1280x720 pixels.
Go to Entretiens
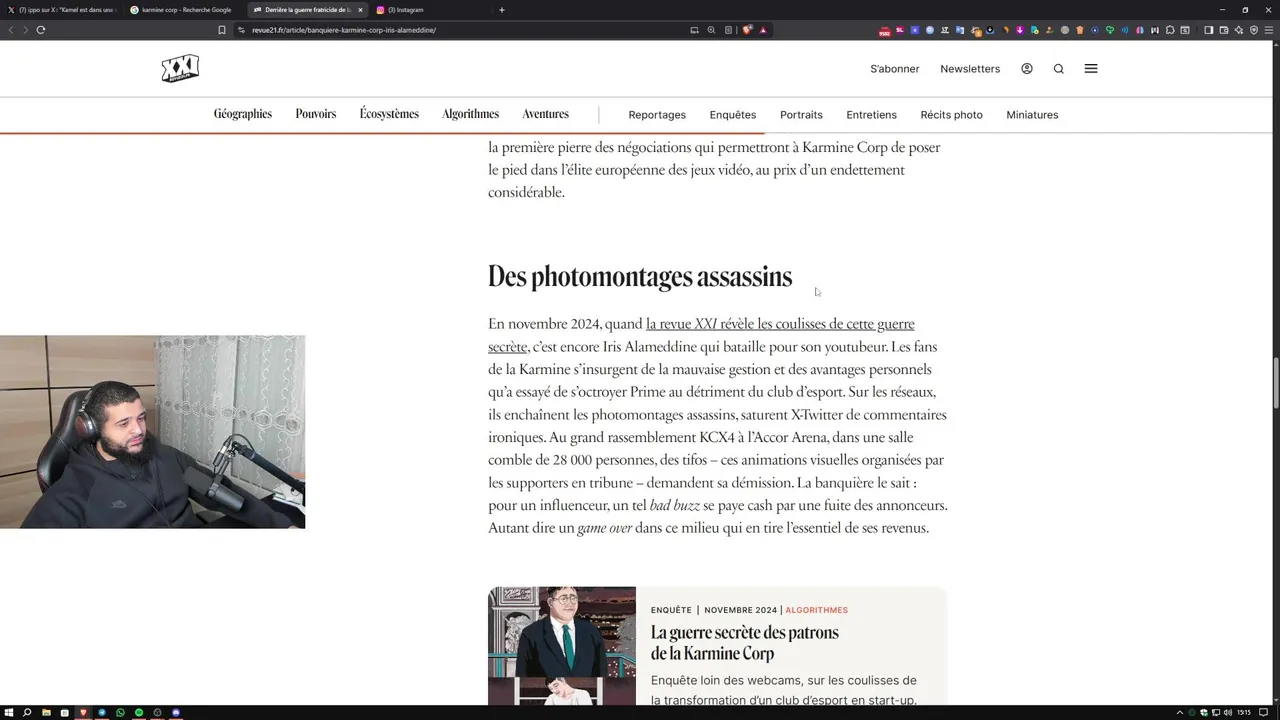tap(871, 115)
